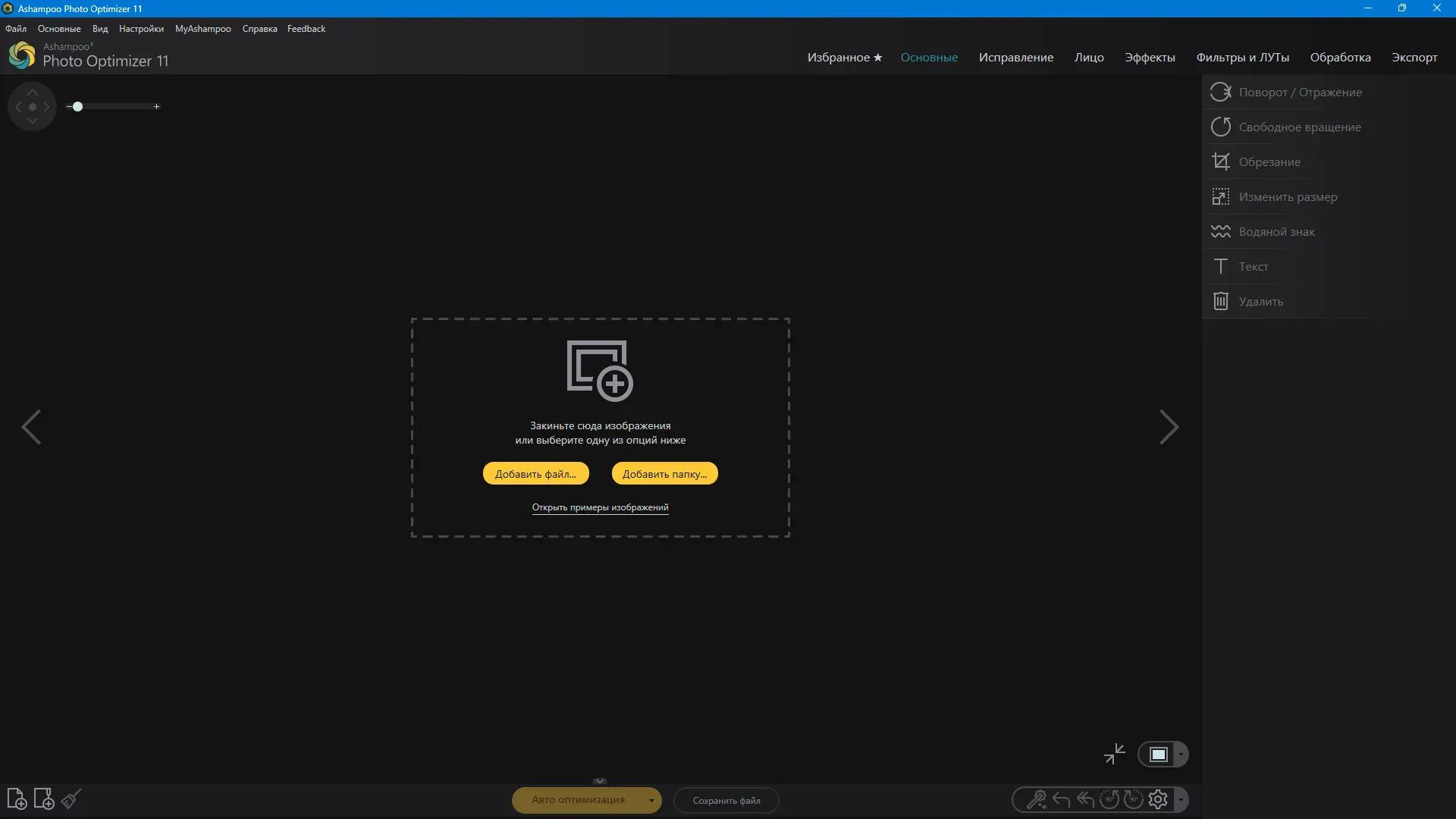Open the Открыть примеры изображений link
This screenshot has width=1456, height=819.
pos(600,507)
